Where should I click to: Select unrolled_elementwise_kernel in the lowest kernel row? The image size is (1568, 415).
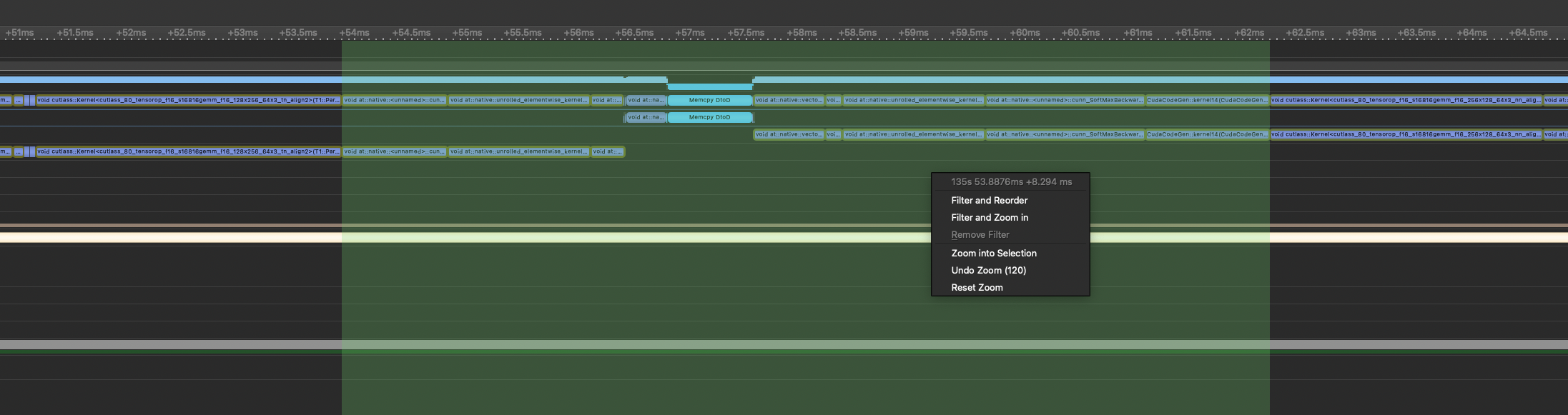tap(519, 151)
